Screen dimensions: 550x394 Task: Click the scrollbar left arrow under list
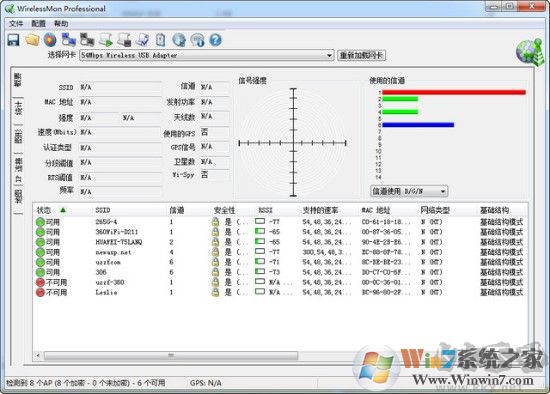38,355
